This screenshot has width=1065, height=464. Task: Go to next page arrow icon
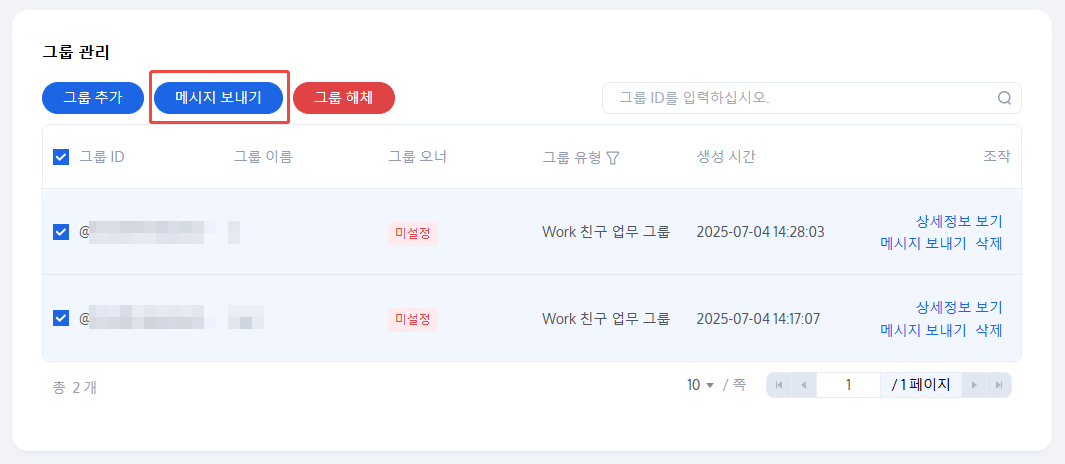click(x=974, y=385)
